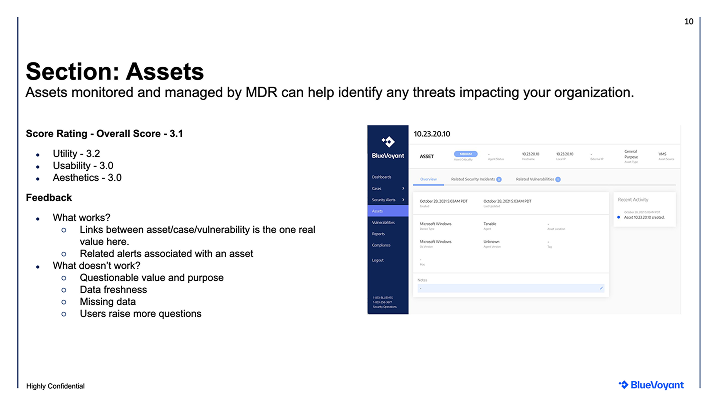Viewport: 720px width, 405px height.
Task: Select Cases in the sidebar
Action: (x=377, y=188)
